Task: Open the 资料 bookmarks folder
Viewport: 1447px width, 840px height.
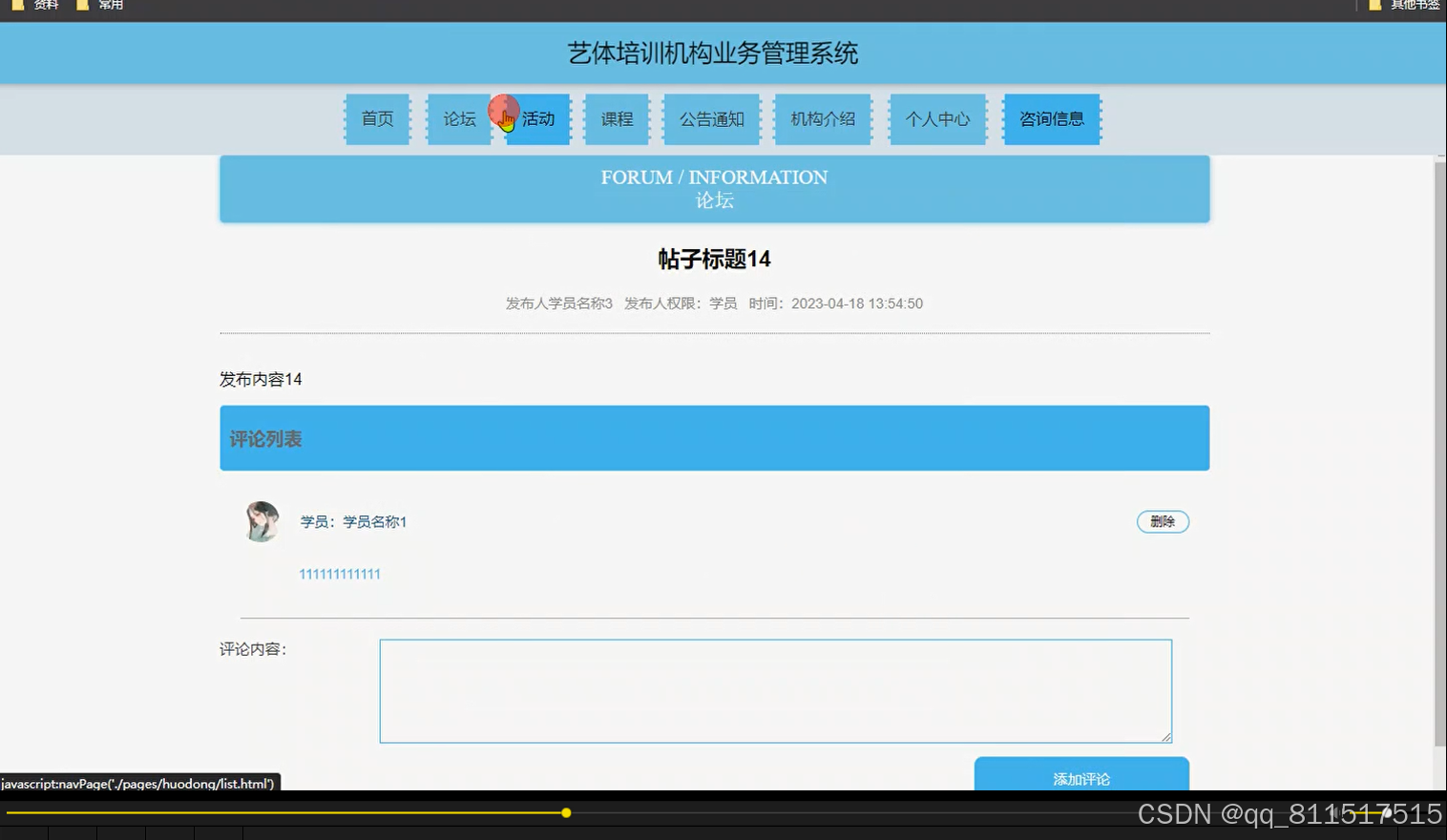Action: click(42, 5)
